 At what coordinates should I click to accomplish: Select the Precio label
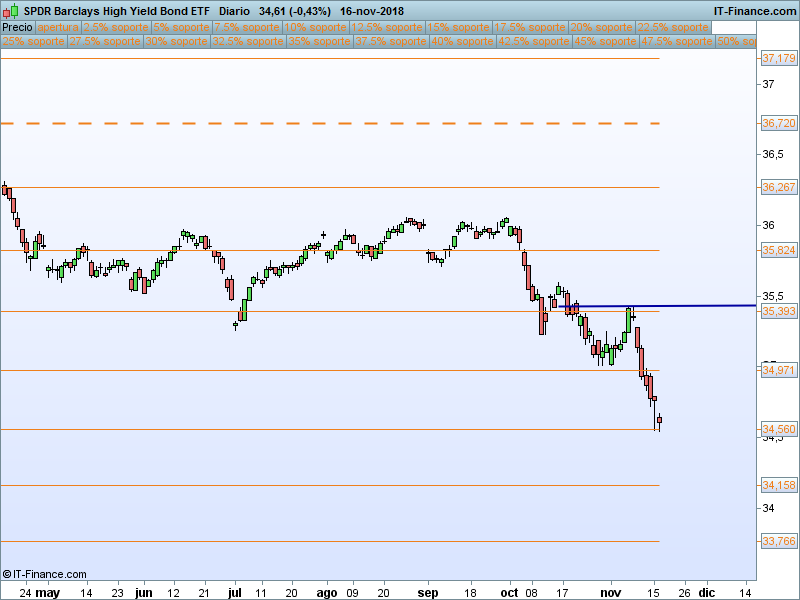click(17, 28)
